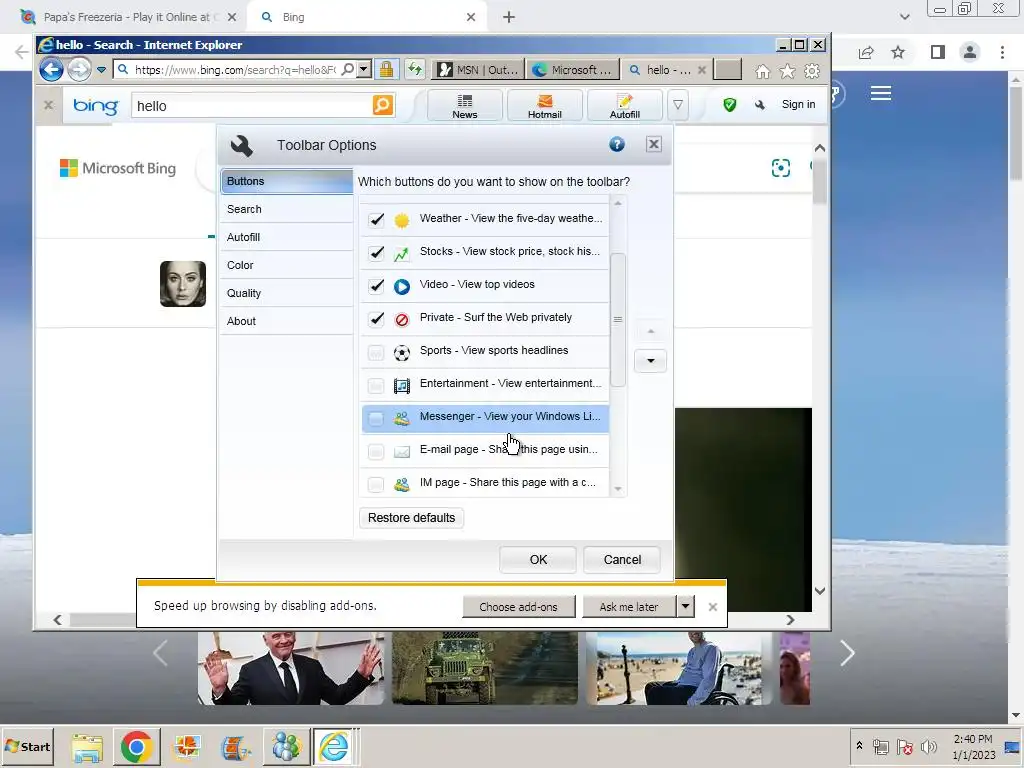
Task: Open Internet Explorer home icon
Action: (x=762, y=71)
